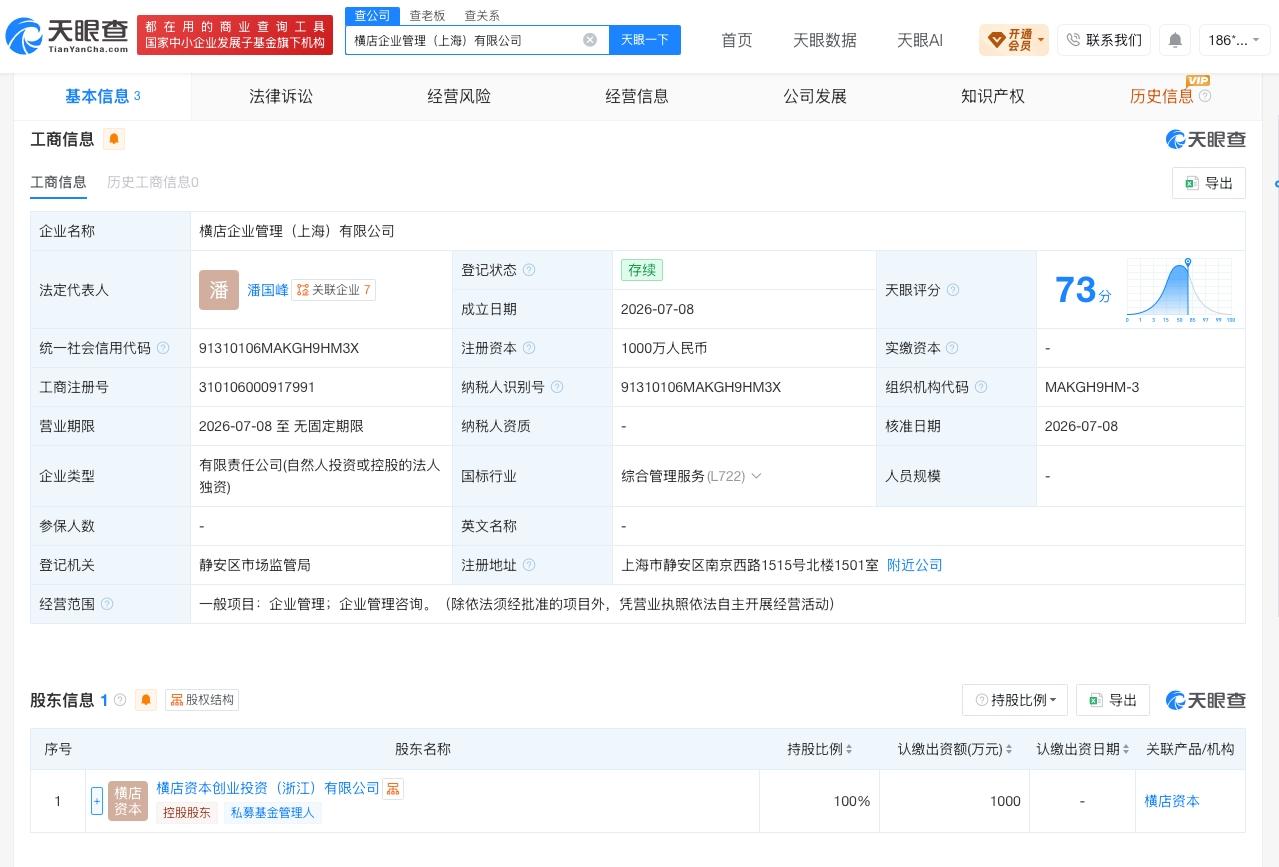Open 开通会员 membership dropdown
This screenshot has height=867, width=1279.
tap(1014, 40)
